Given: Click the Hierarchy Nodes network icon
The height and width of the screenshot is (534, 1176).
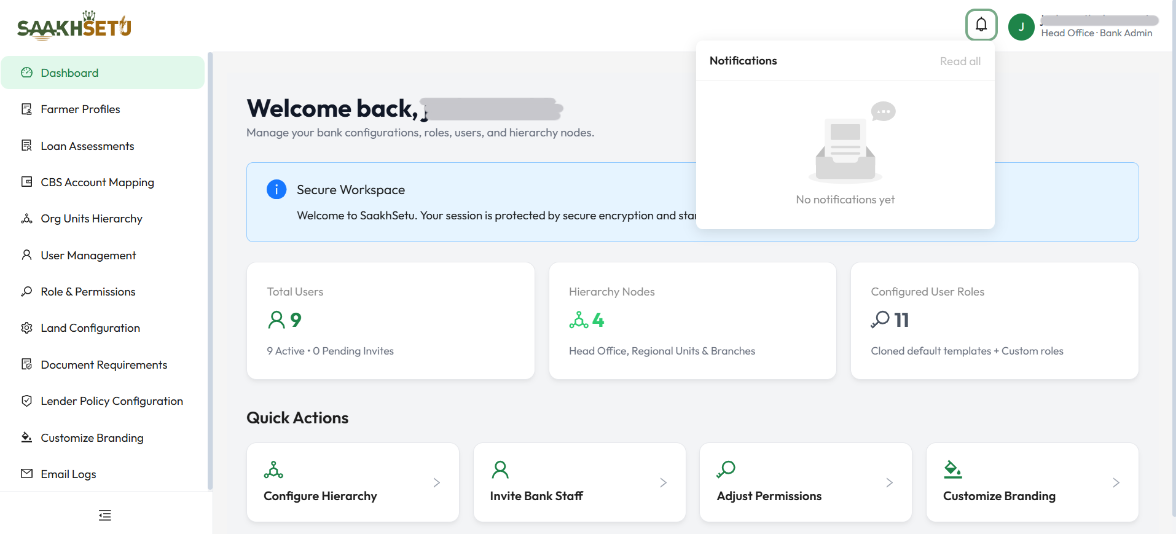Looking at the screenshot, I should tap(578, 320).
